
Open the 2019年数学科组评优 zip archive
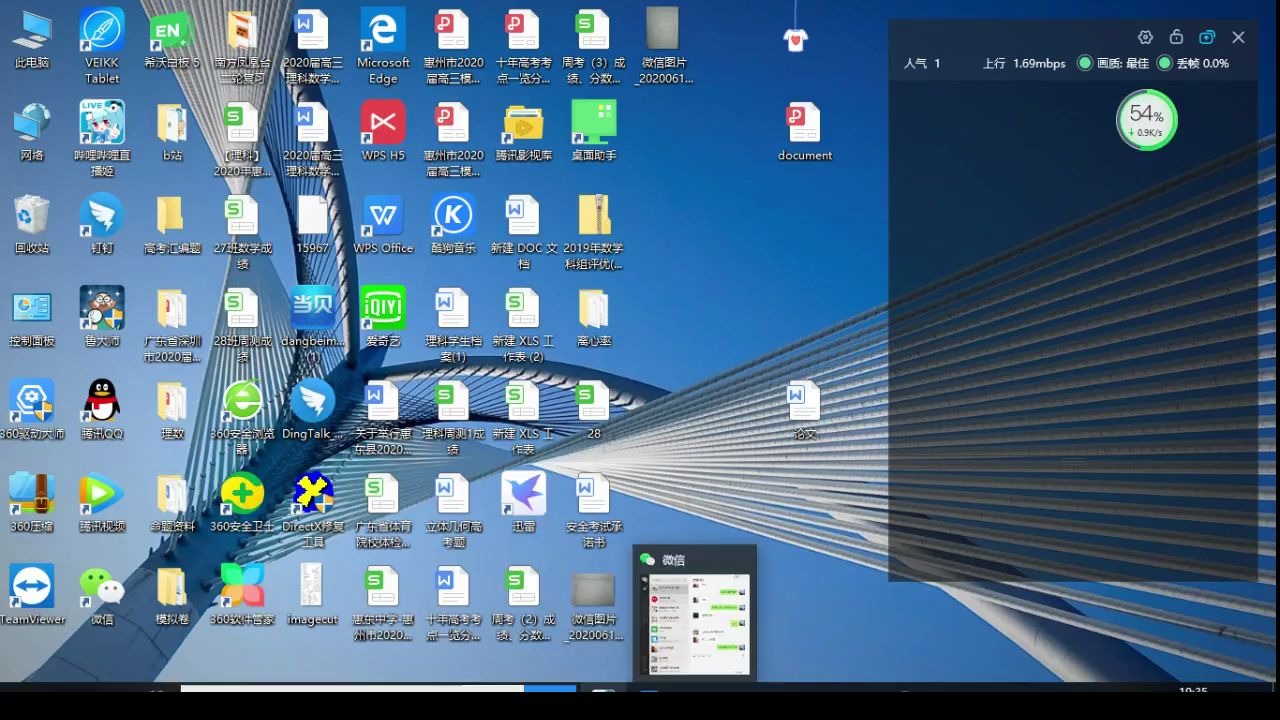pos(594,232)
